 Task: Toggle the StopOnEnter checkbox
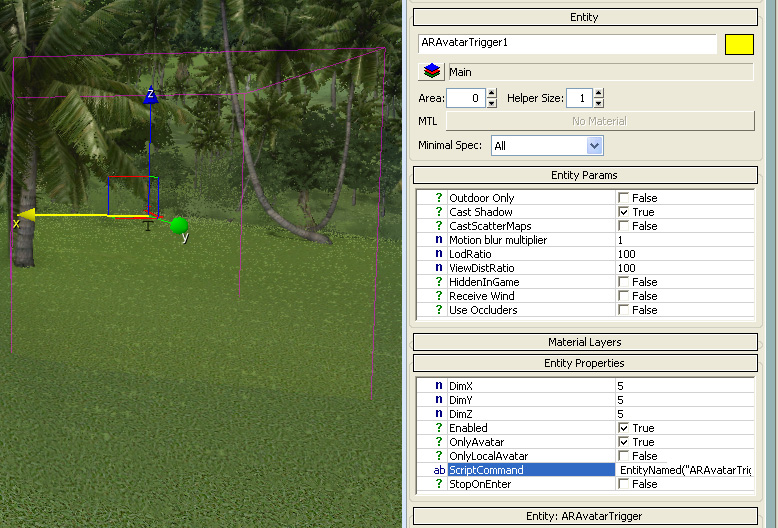[623, 484]
